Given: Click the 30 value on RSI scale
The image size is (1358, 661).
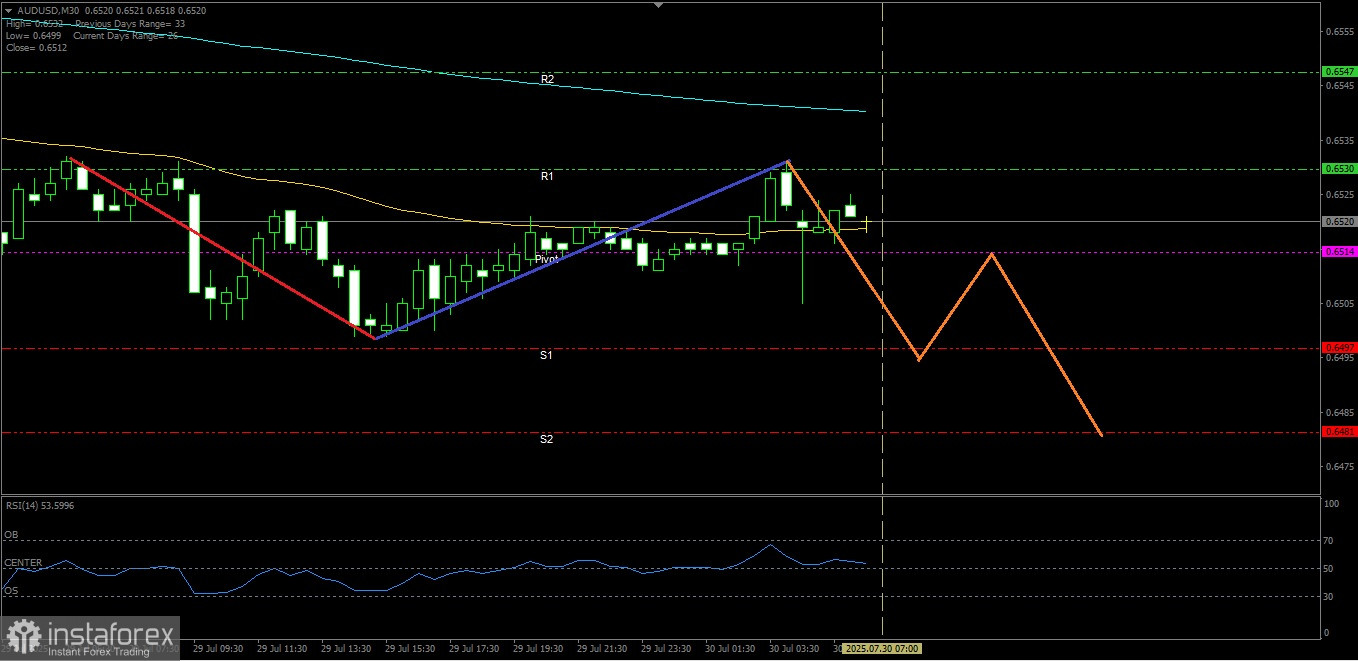Looking at the screenshot, I should [x=1329, y=597].
